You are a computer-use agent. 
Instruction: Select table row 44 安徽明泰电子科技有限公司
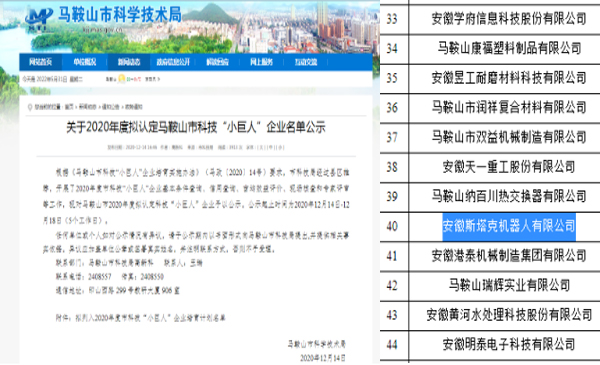point(490,345)
